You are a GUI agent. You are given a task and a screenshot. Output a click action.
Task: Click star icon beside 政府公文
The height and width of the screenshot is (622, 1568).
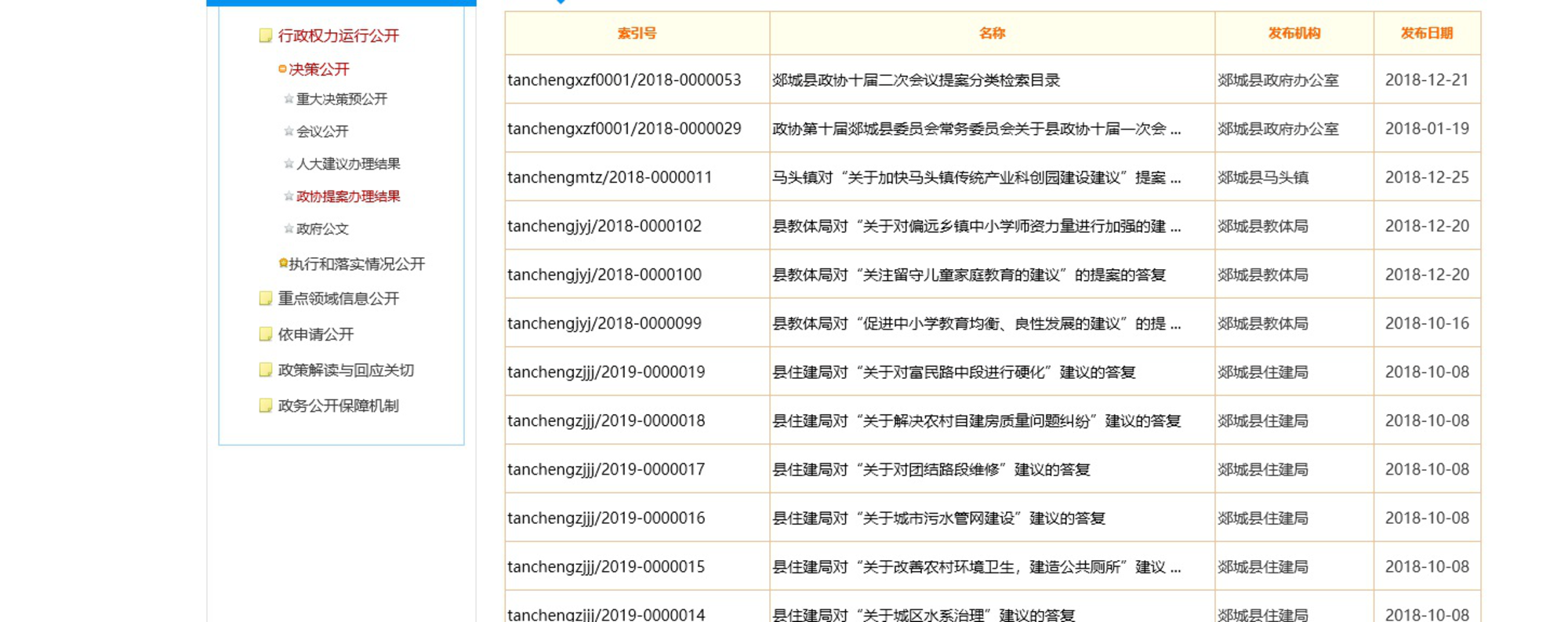pos(289,228)
